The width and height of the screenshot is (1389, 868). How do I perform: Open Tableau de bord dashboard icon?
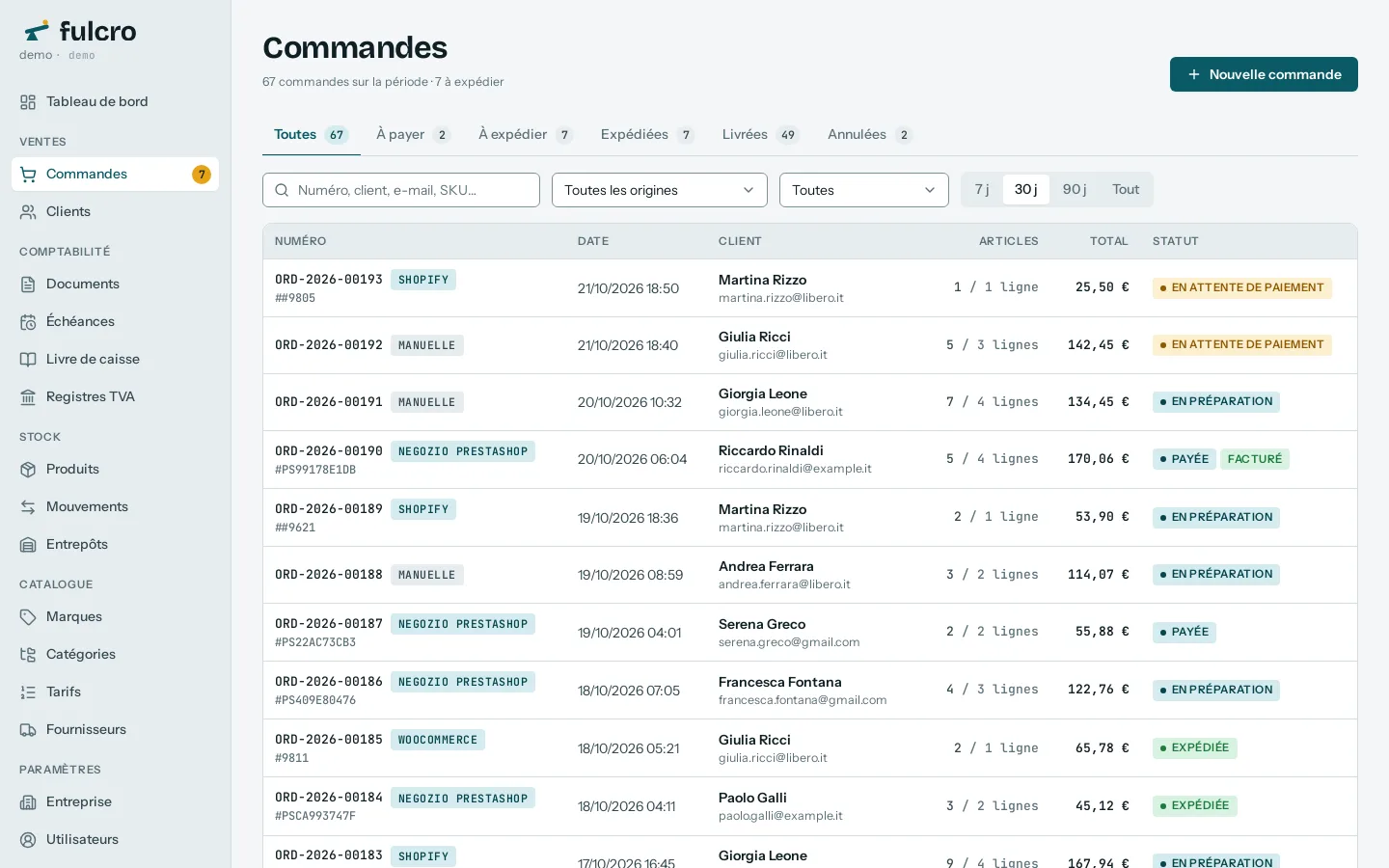tap(28, 102)
